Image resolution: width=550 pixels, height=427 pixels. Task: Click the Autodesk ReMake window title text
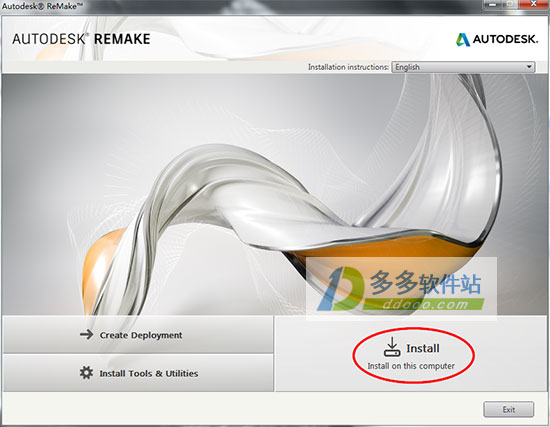point(42,6)
